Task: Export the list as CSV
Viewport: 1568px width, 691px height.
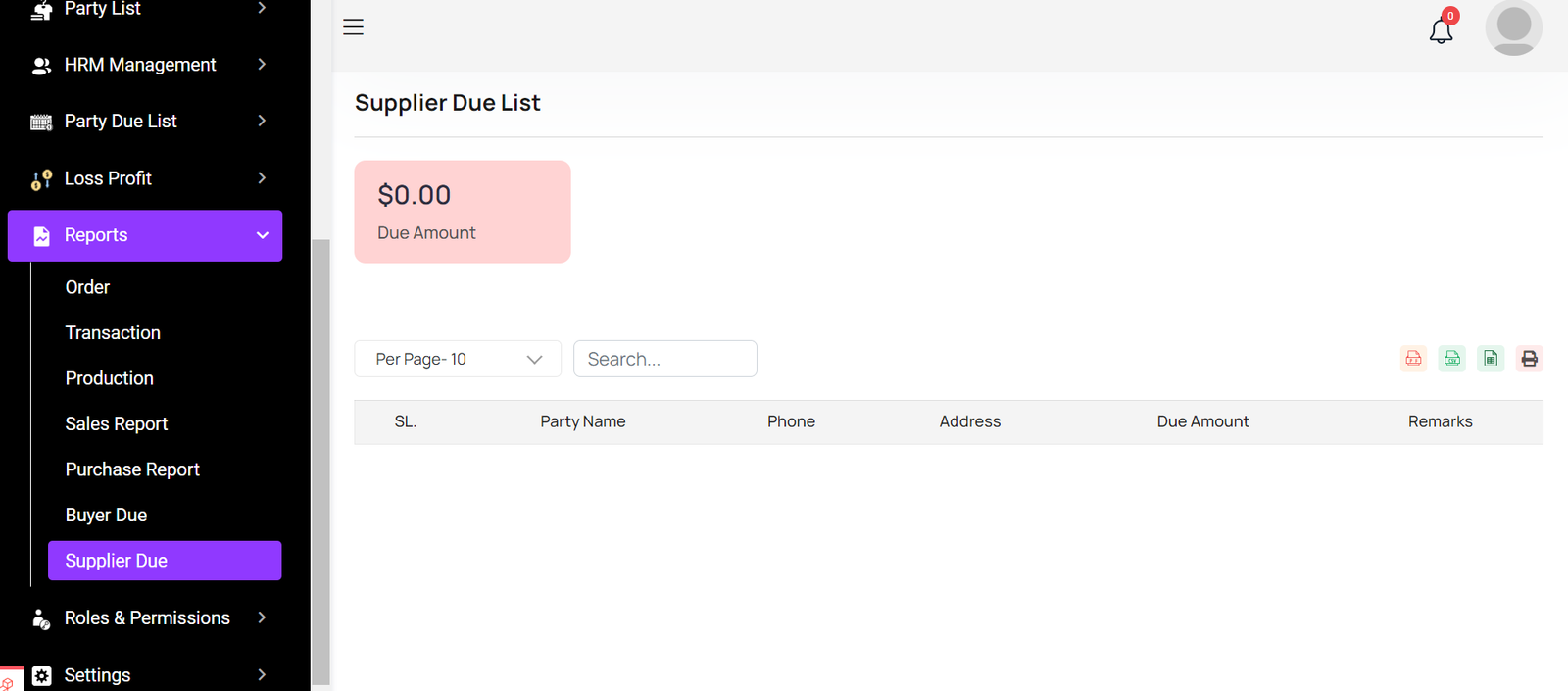Action: [x=1451, y=359]
